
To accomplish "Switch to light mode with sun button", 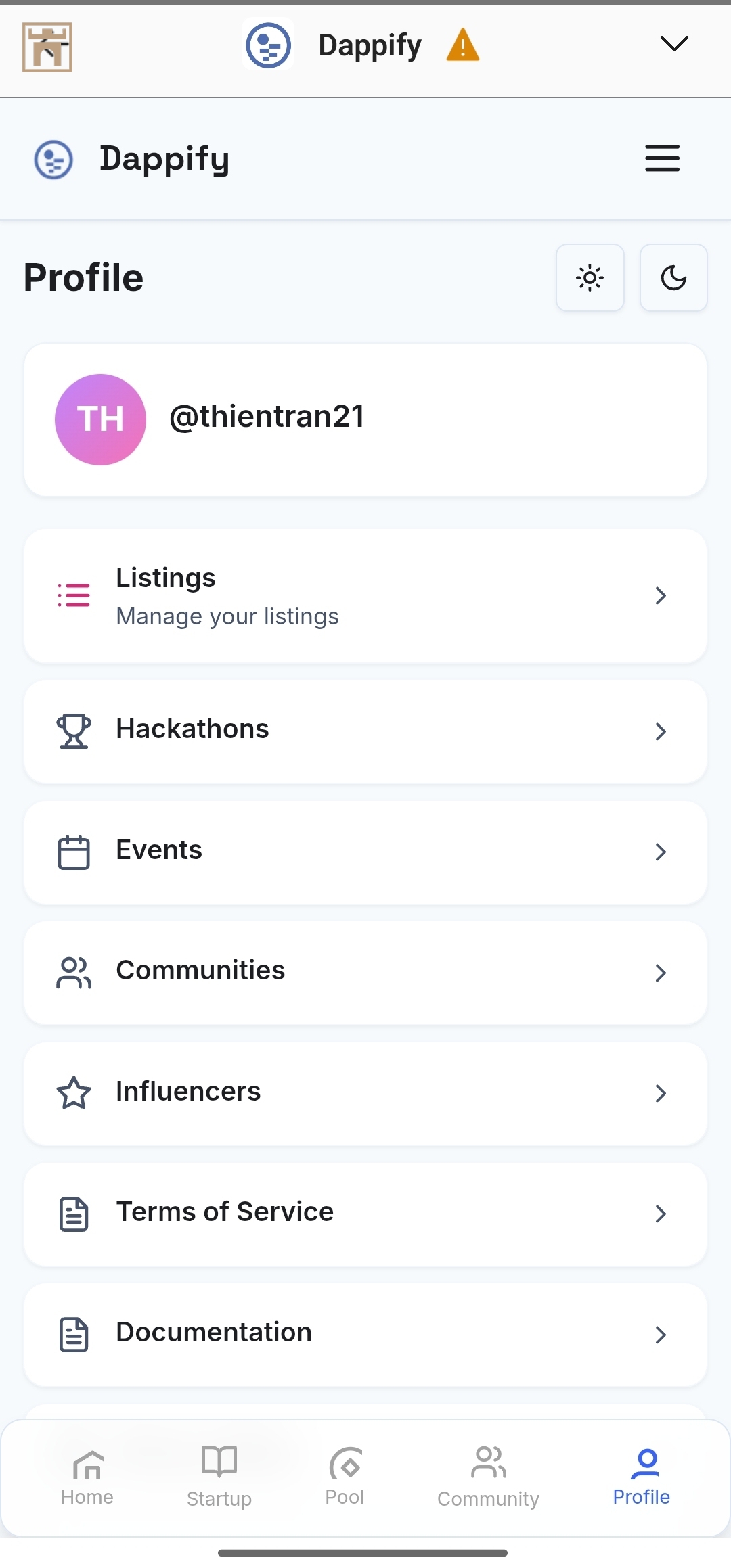I will pyautogui.click(x=590, y=277).
